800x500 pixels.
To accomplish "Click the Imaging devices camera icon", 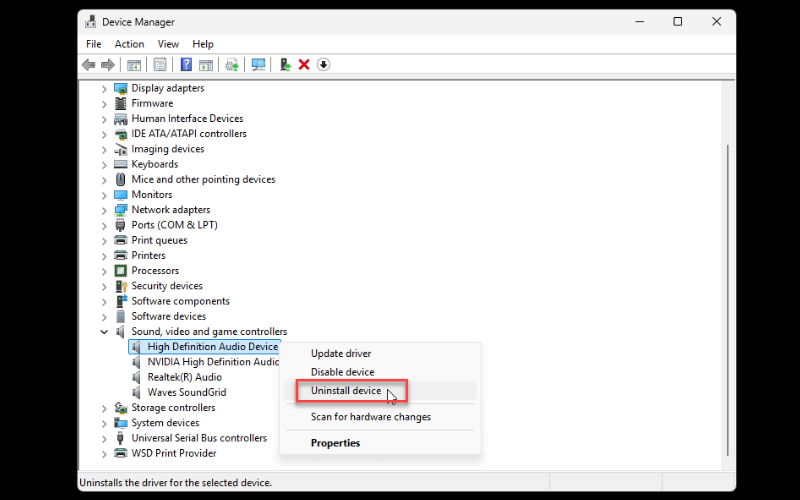I will point(120,149).
